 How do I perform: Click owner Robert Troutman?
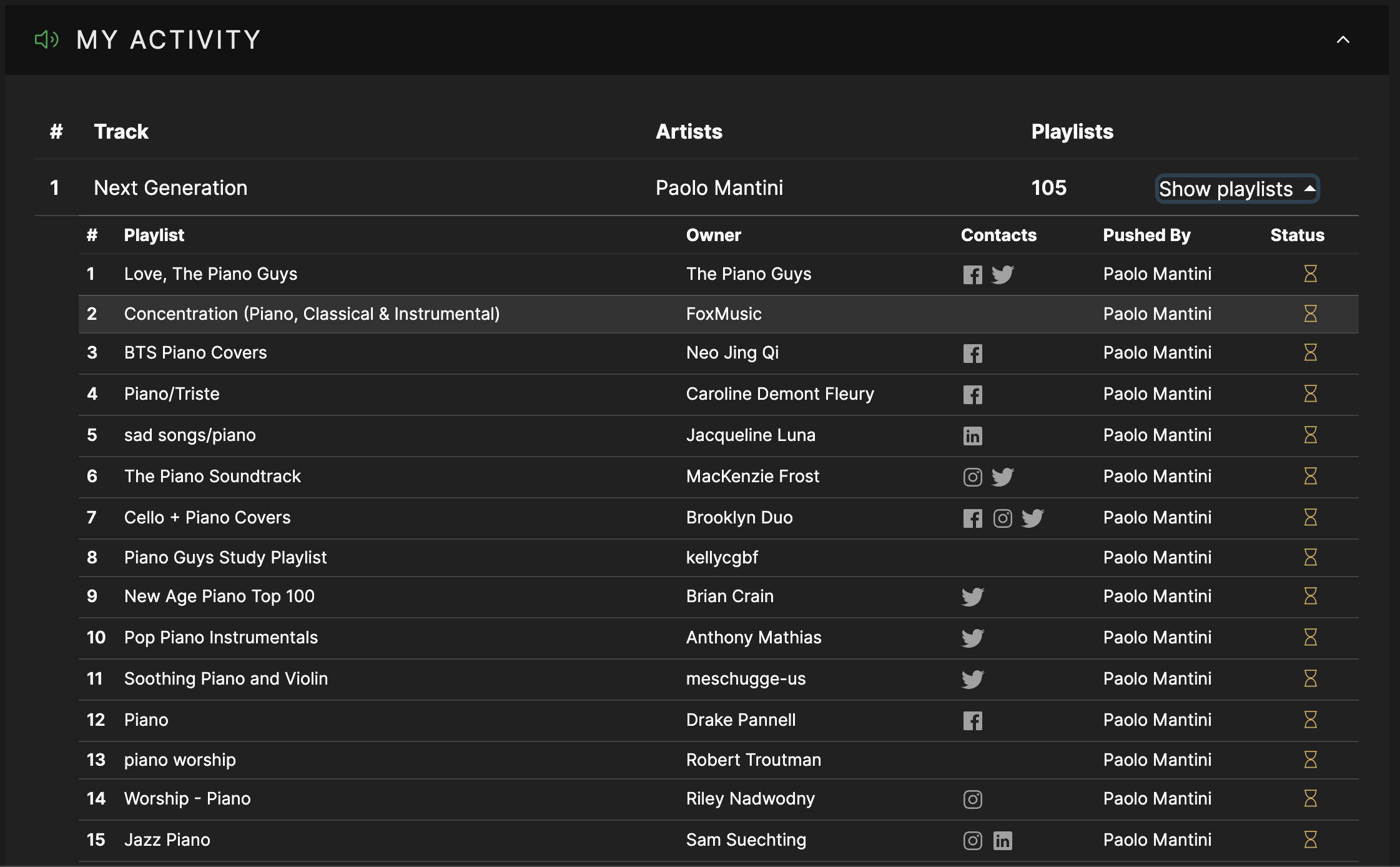point(754,760)
